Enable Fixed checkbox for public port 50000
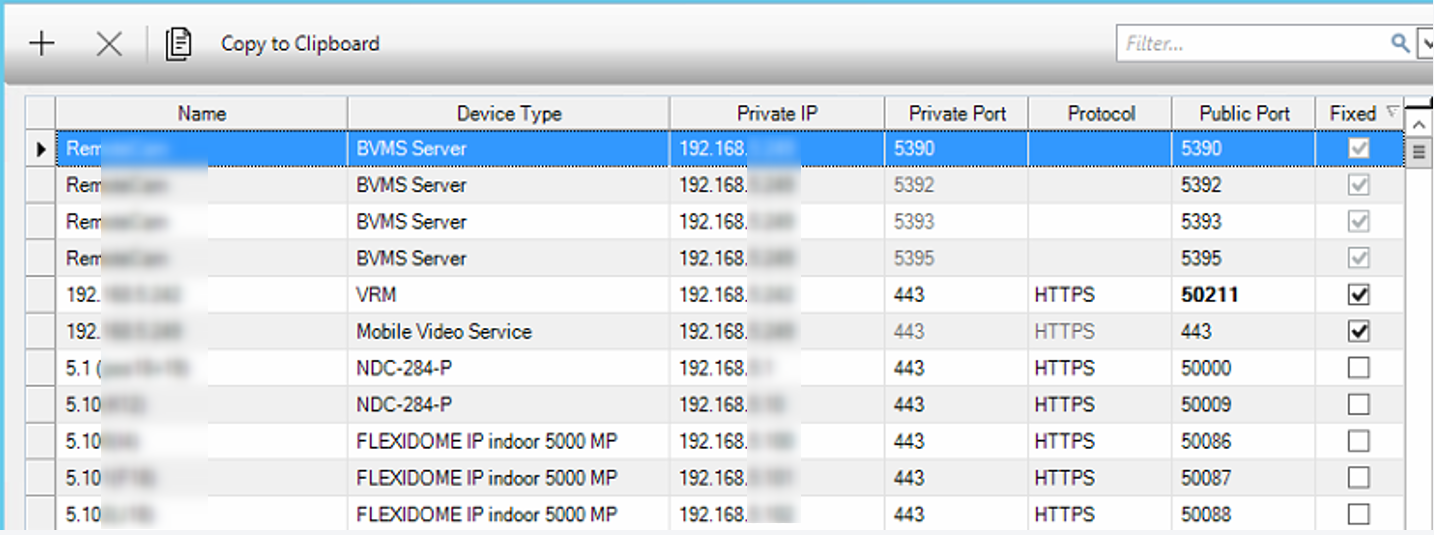 coord(1358,368)
